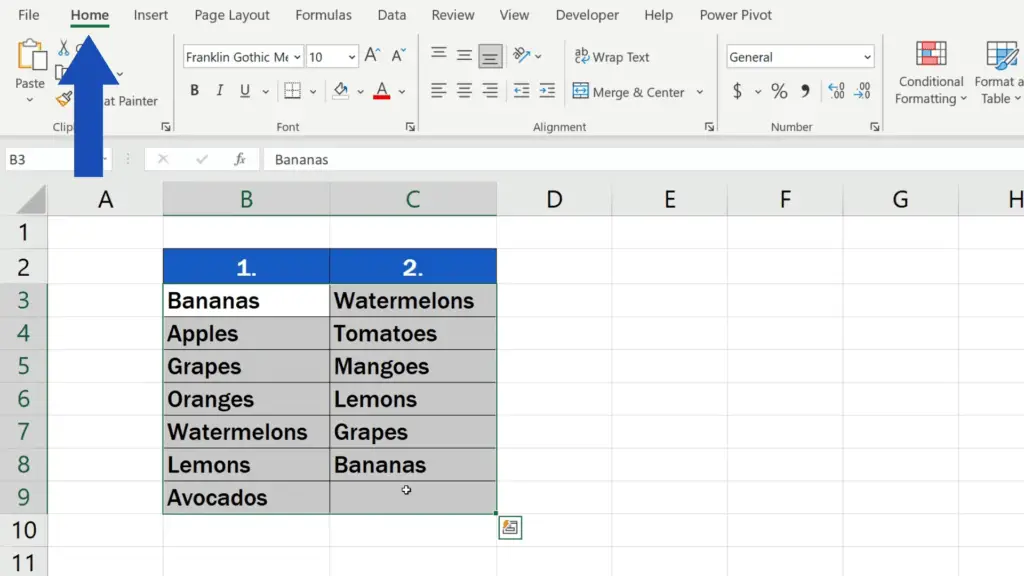Image resolution: width=1024 pixels, height=576 pixels.
Task: Apply italic formatting
Action: click(x=218, y=90)
